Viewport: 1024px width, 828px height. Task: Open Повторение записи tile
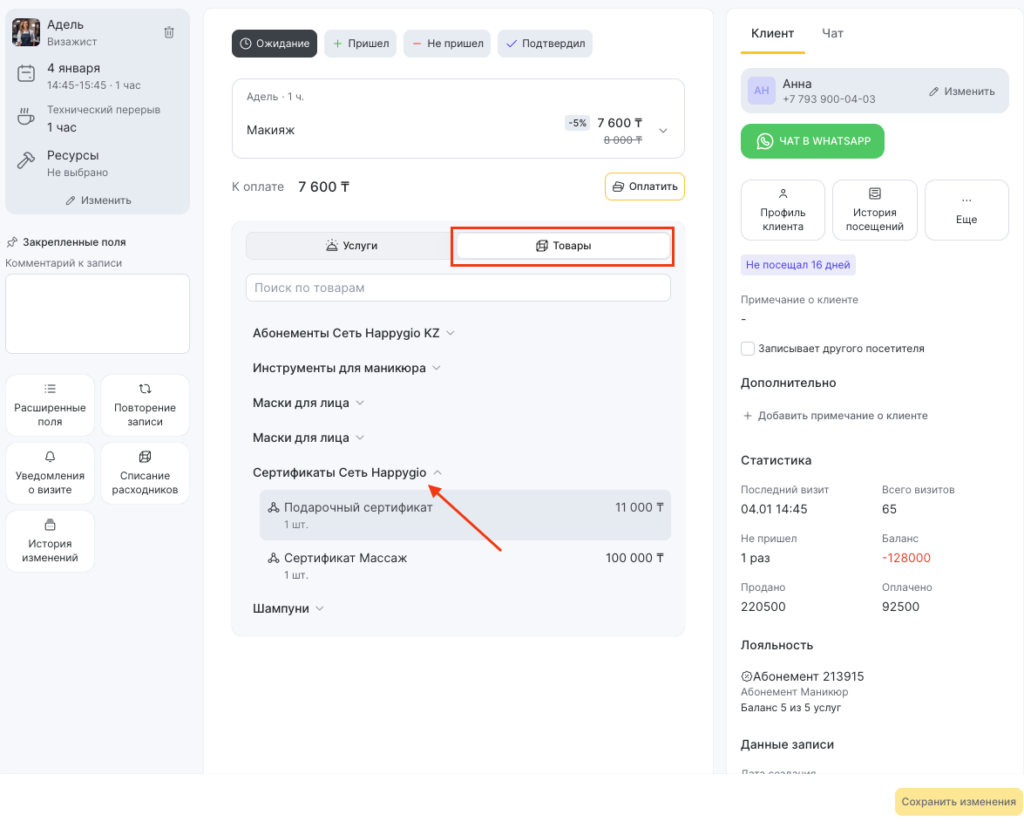[145, 405]
